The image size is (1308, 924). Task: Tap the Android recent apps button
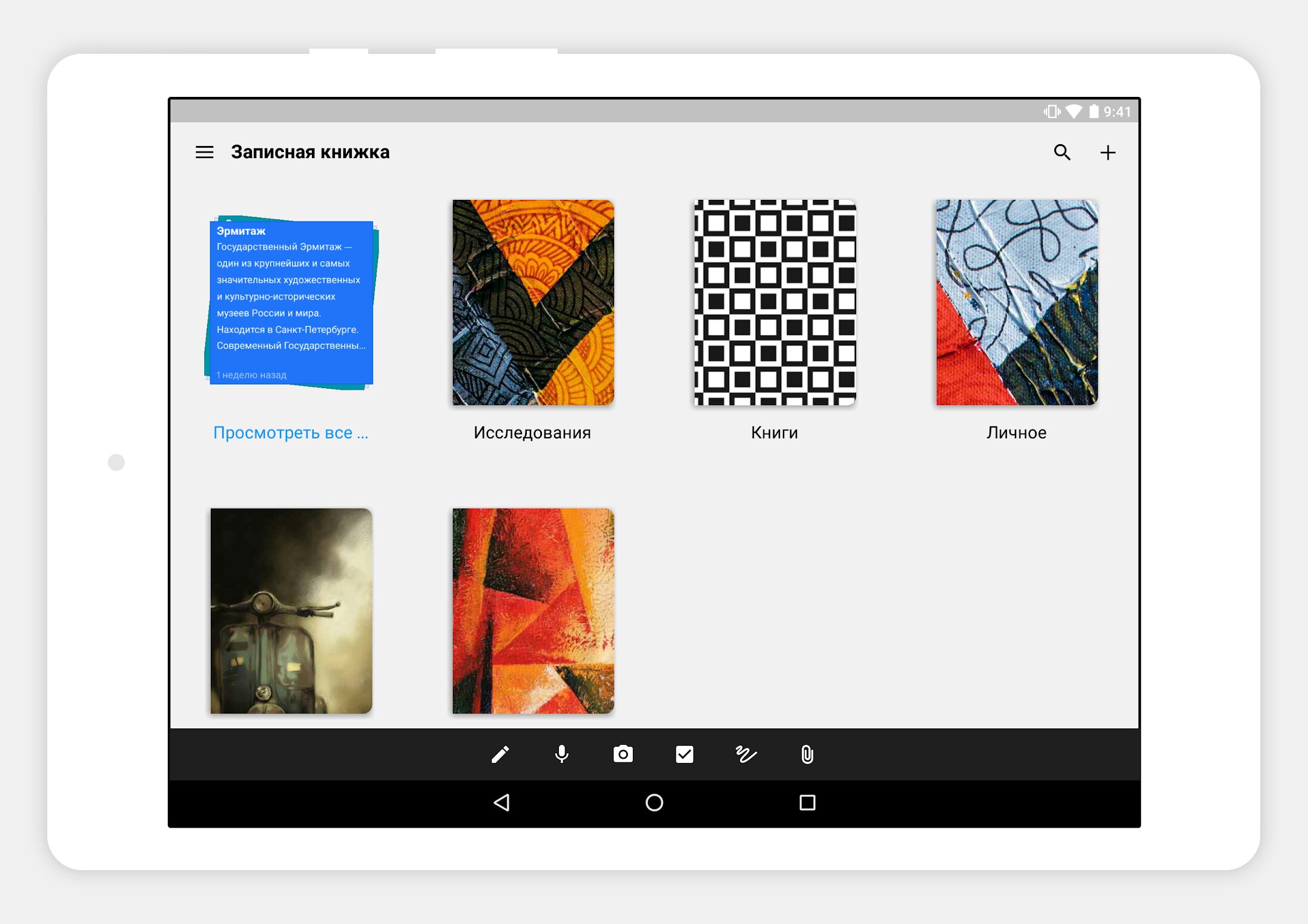pos(807,802)
